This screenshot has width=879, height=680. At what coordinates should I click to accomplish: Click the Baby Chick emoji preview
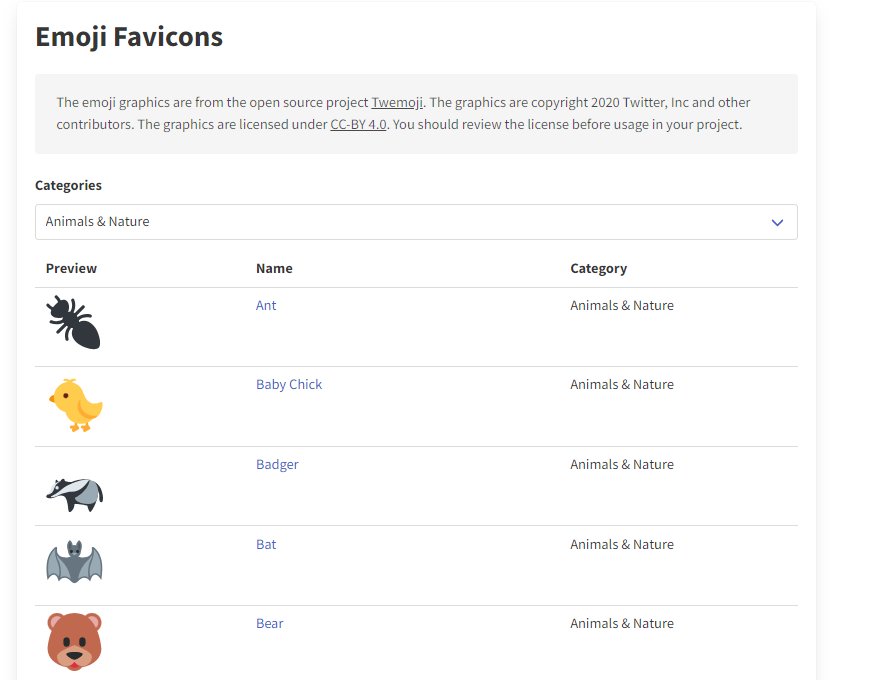(x=75, y=405)
